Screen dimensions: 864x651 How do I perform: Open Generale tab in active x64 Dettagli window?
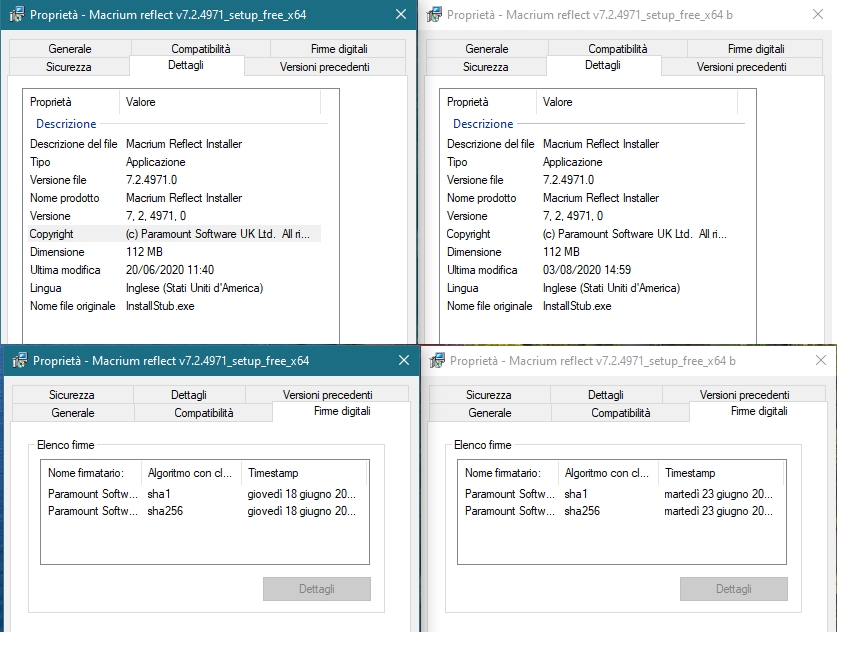(70, 49)
